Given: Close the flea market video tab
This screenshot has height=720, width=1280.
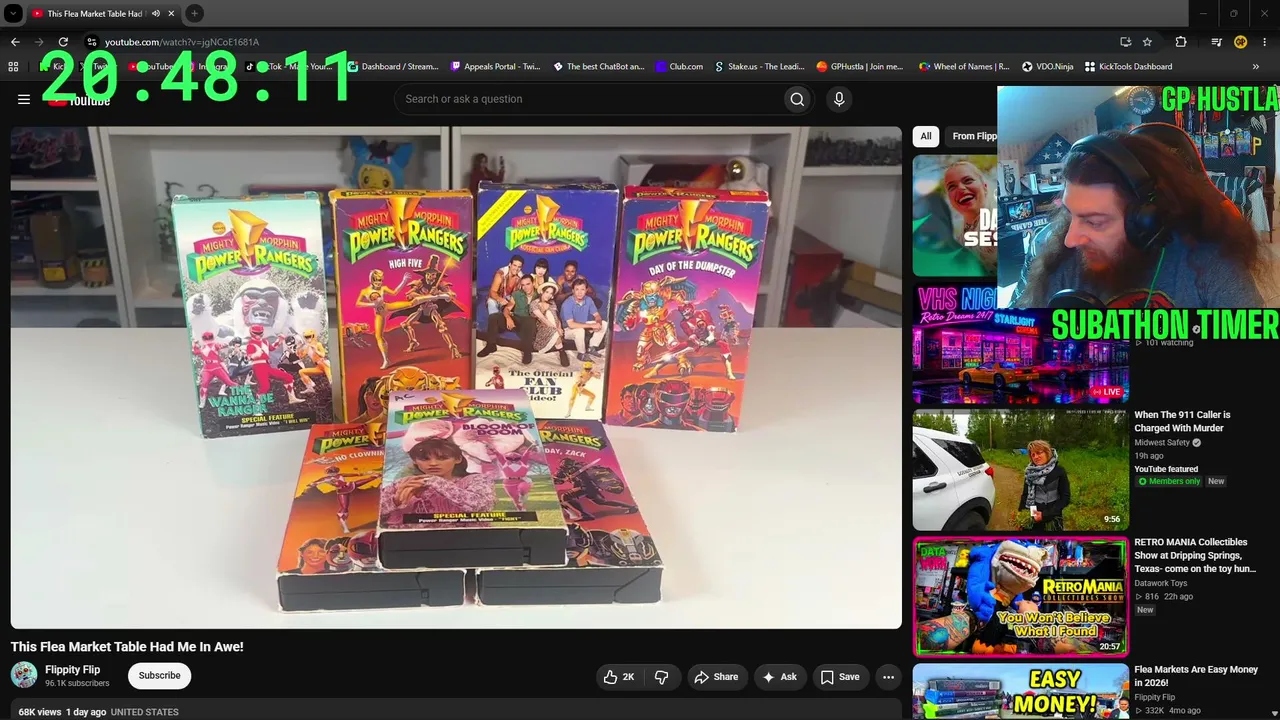Looking at the screenshot, I should pyautogui.click(x=171, y=13).
